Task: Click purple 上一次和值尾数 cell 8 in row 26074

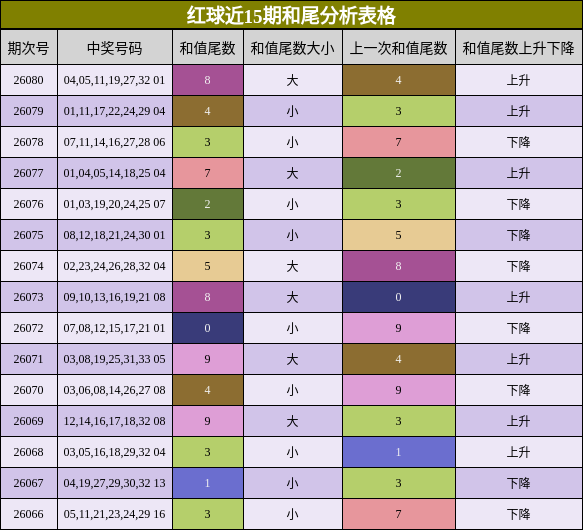Action: (x=399, y=266)
